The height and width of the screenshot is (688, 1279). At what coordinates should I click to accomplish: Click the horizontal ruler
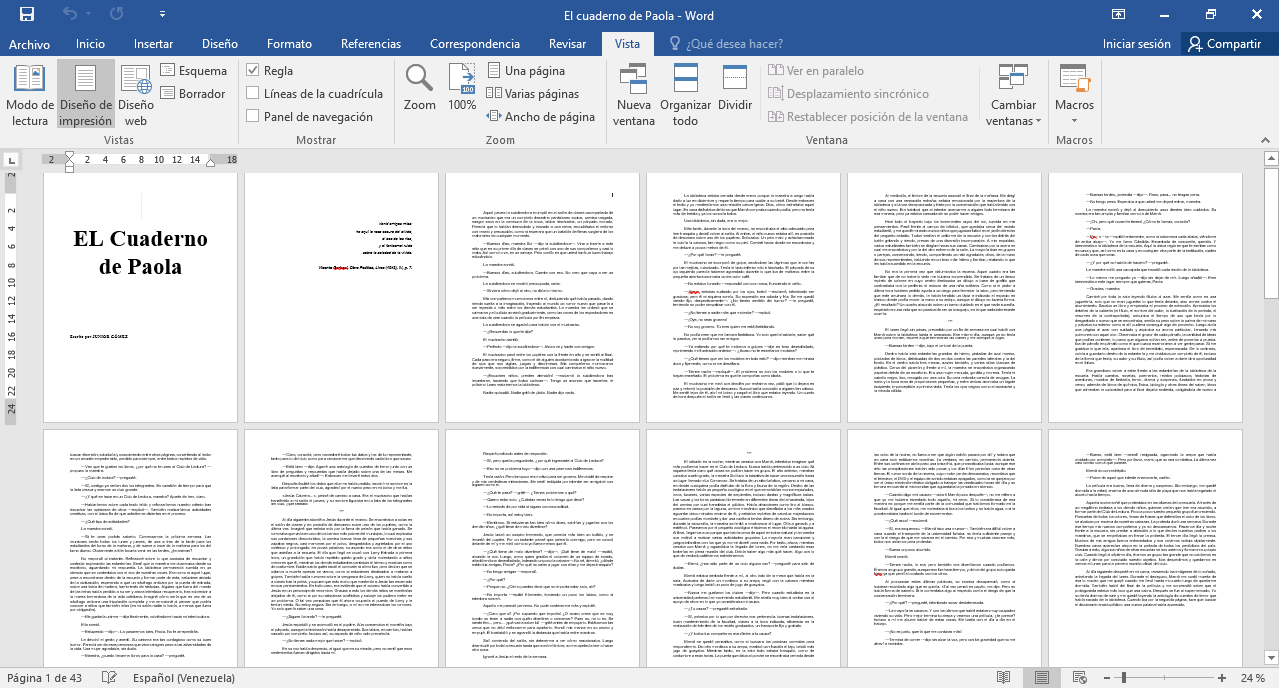point(140,159)
